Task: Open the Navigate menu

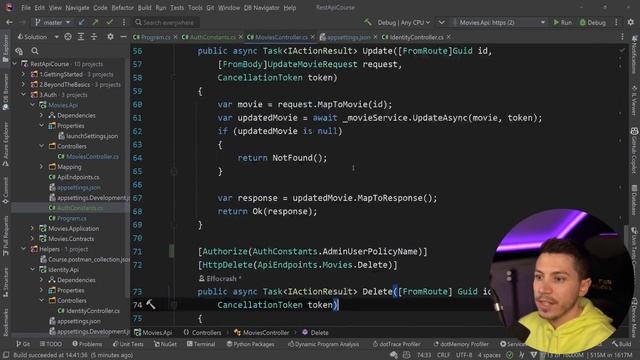Action: (77, 7)
